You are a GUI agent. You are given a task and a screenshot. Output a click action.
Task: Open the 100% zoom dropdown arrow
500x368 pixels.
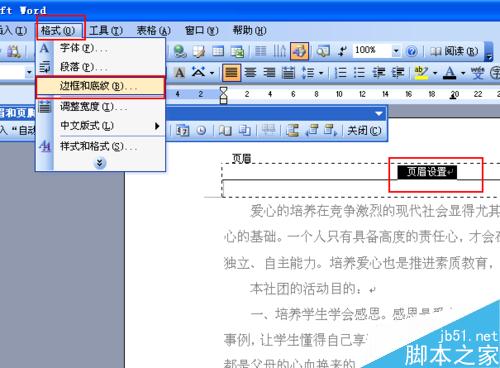pyautogui.click(x=396, y=51)
